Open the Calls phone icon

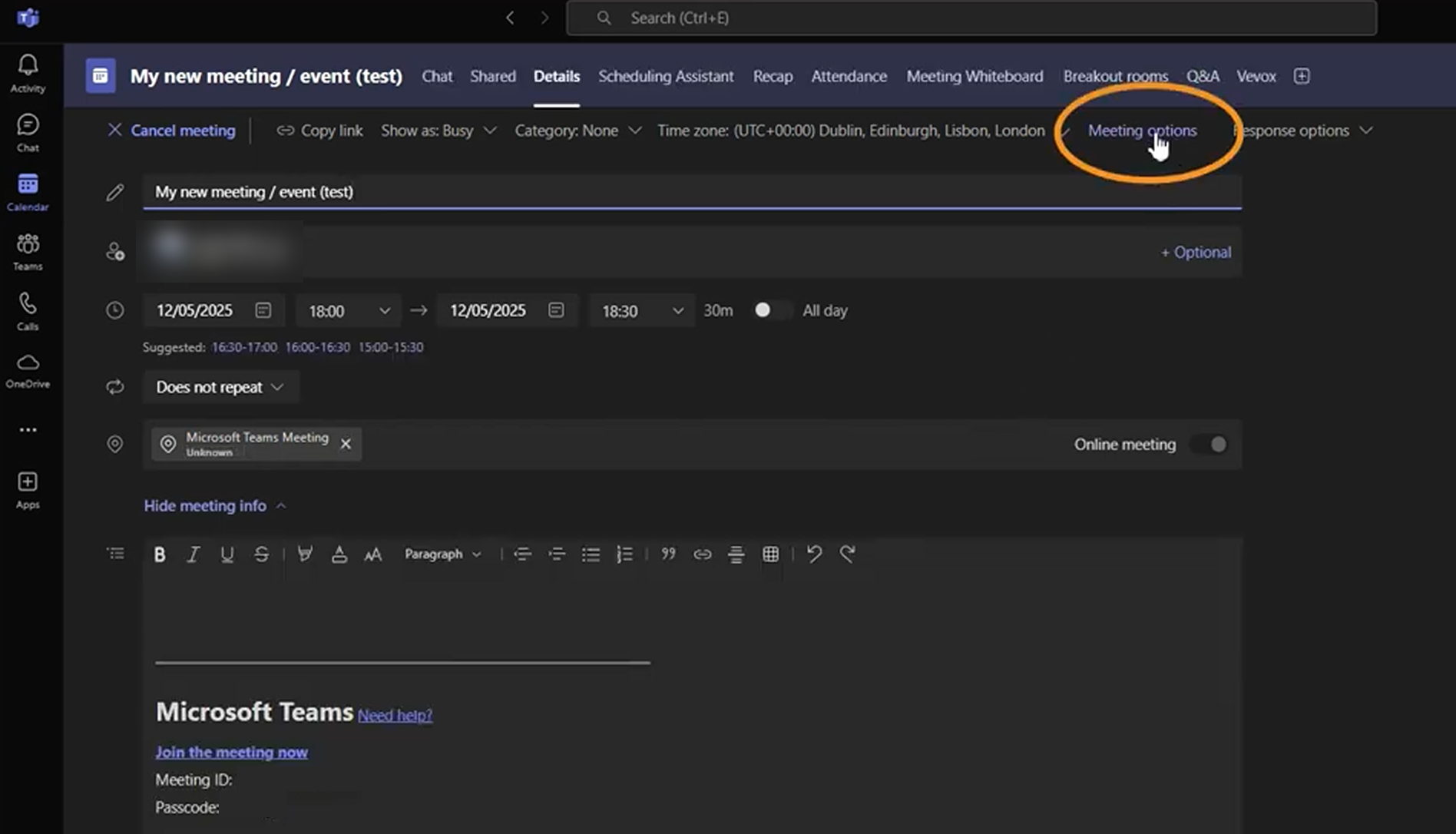click(x=28, y=310)
